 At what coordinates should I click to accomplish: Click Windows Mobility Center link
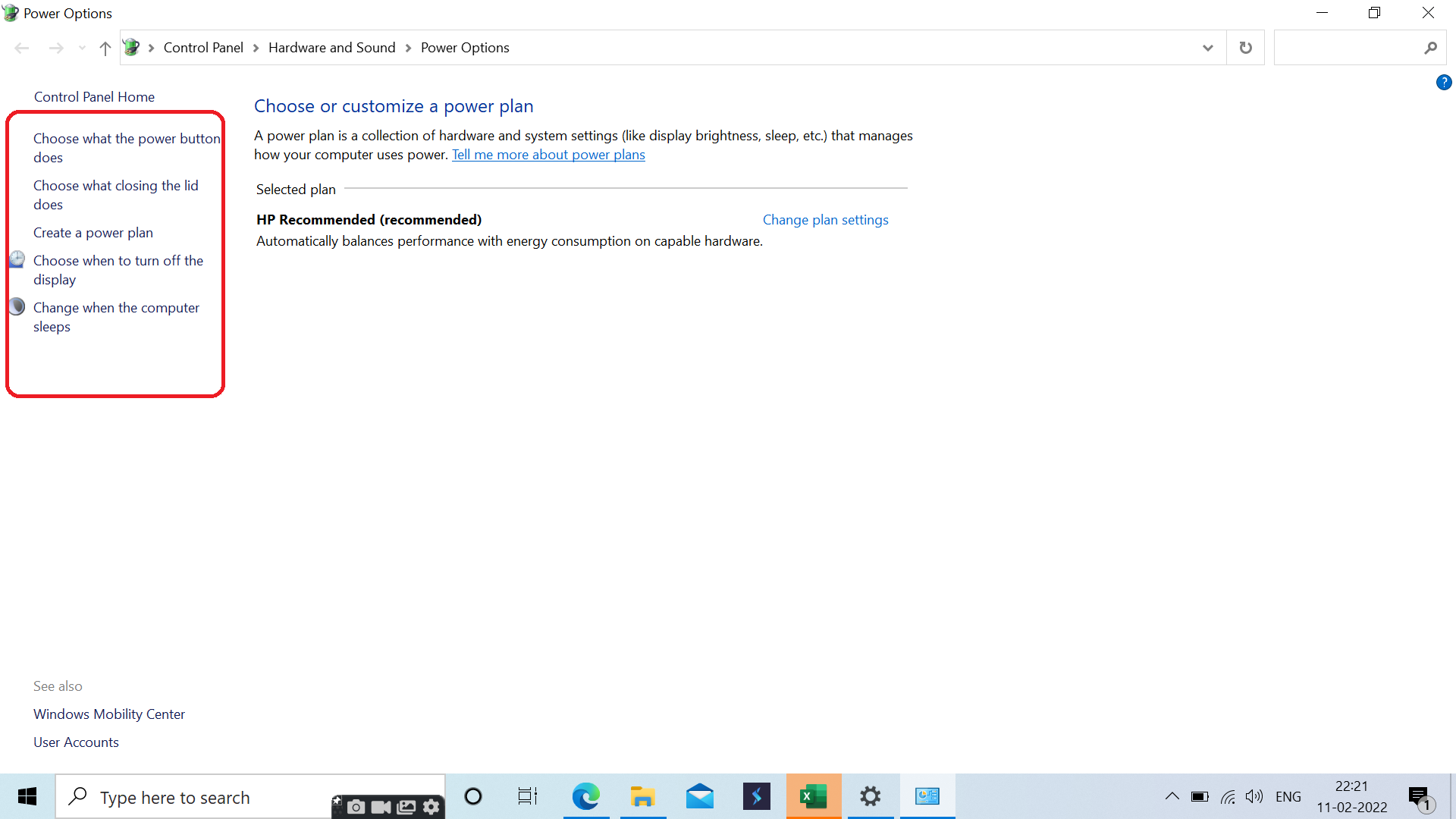point(108,713)
